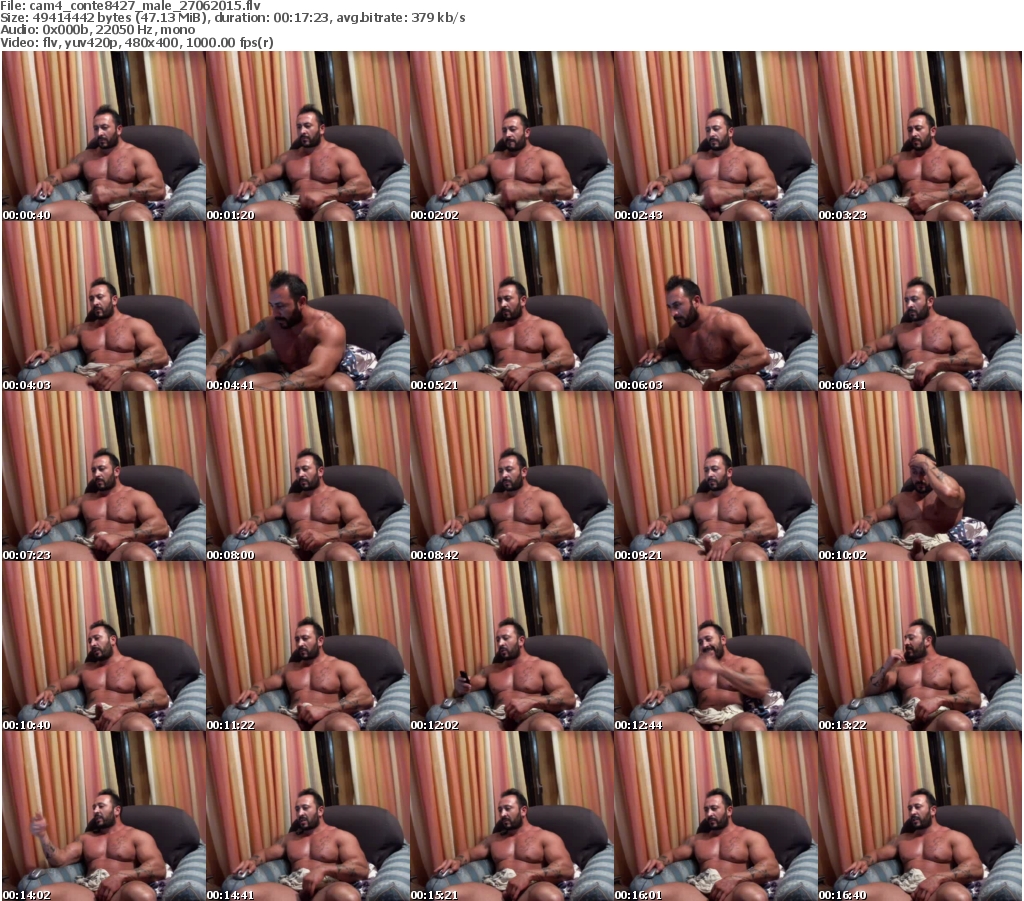Open the frame with timestamp 00:10:40
The width and height of the screenshot is (1024, 901).
(104, 646)
